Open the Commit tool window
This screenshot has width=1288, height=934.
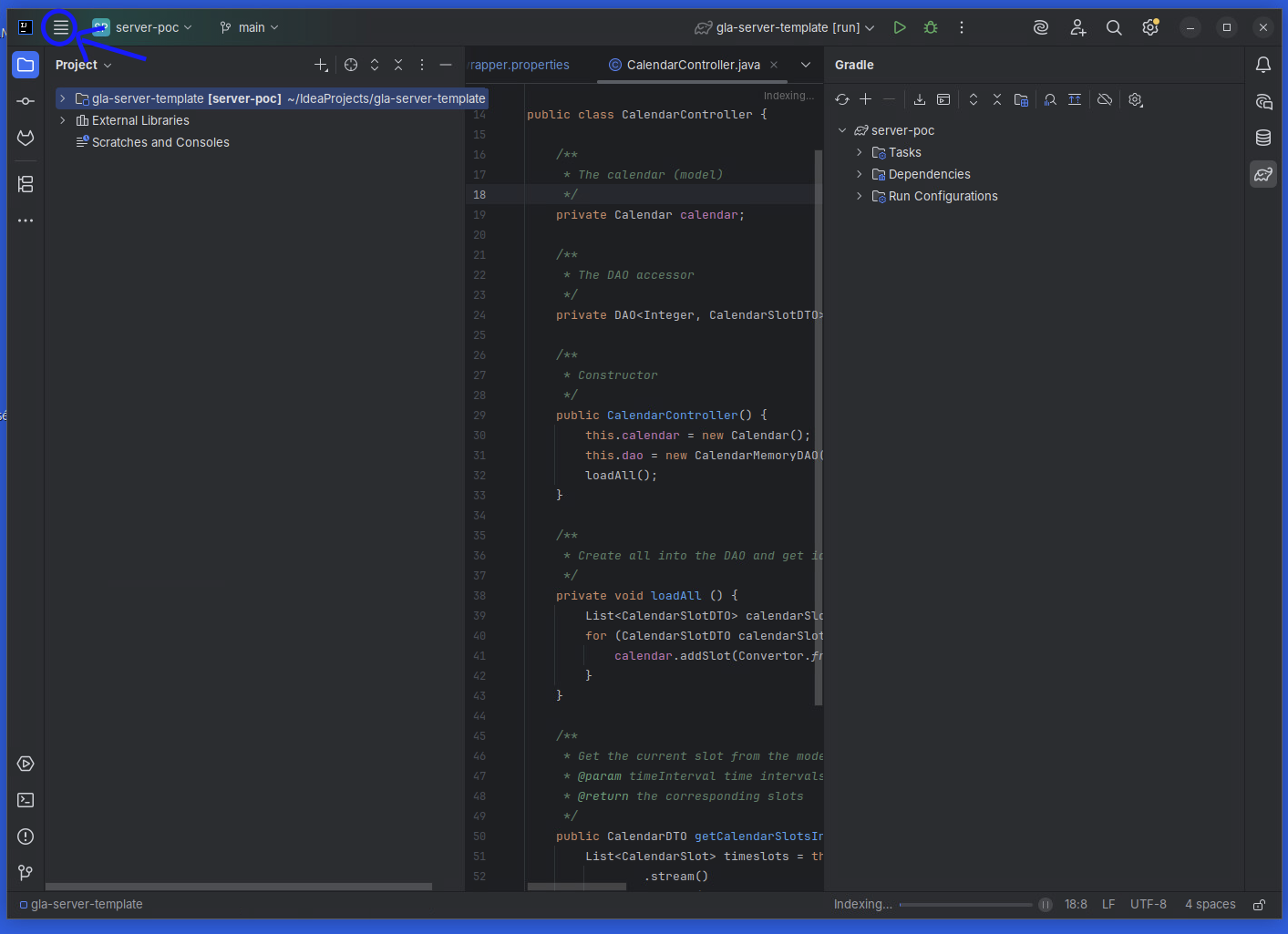coord(26,101)
